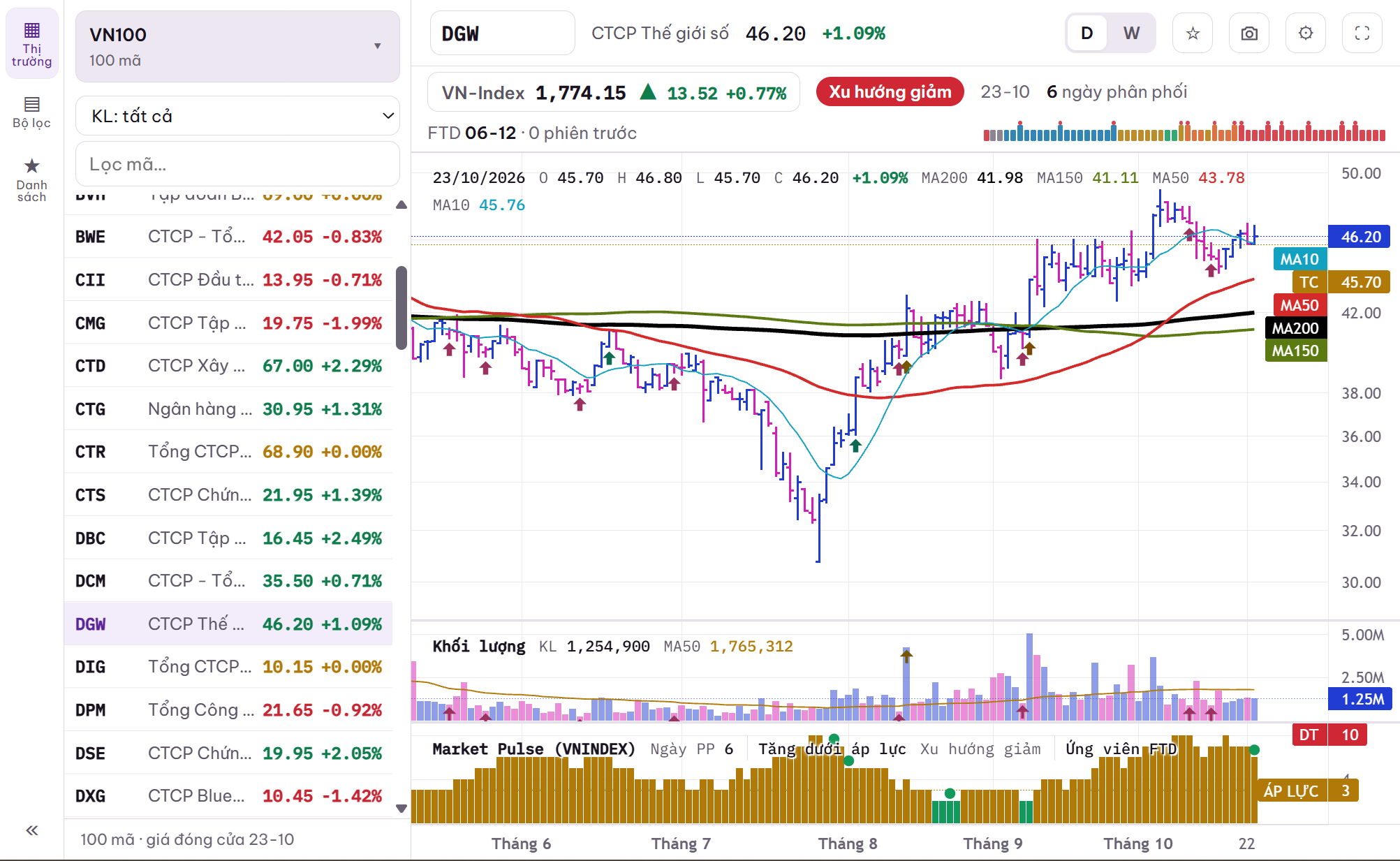Open the Thị trường market view
This screenshot has height=861, width=1400.
pyautogui.click(x=31, y=44)
